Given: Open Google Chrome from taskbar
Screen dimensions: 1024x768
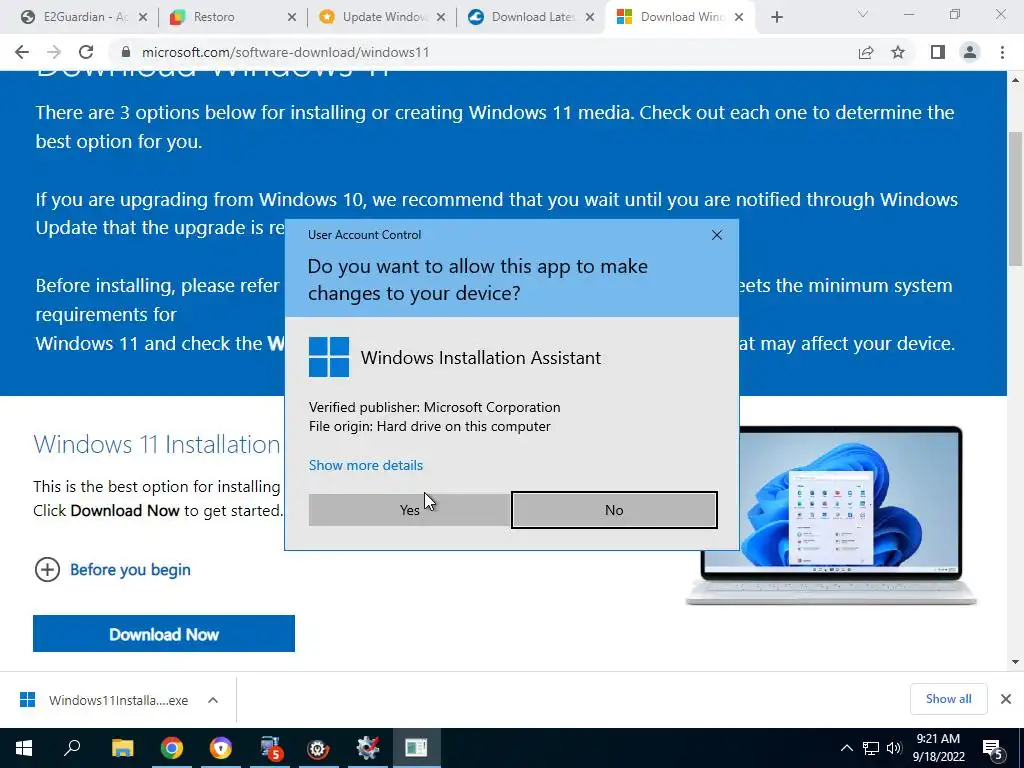Looking at the screenshot, I should tap(172, 748).
